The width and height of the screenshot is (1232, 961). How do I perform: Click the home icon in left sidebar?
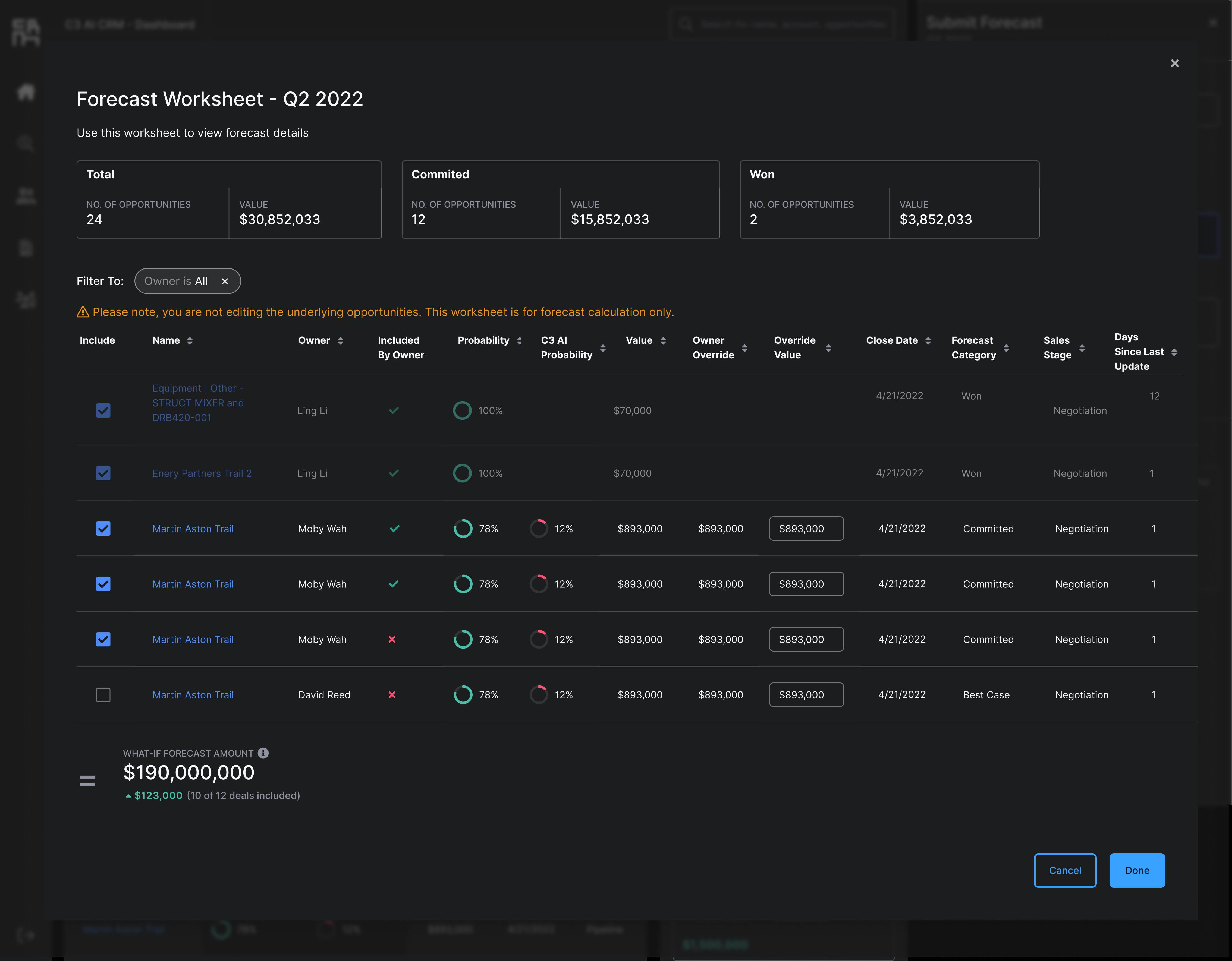(x=26, y=92)
